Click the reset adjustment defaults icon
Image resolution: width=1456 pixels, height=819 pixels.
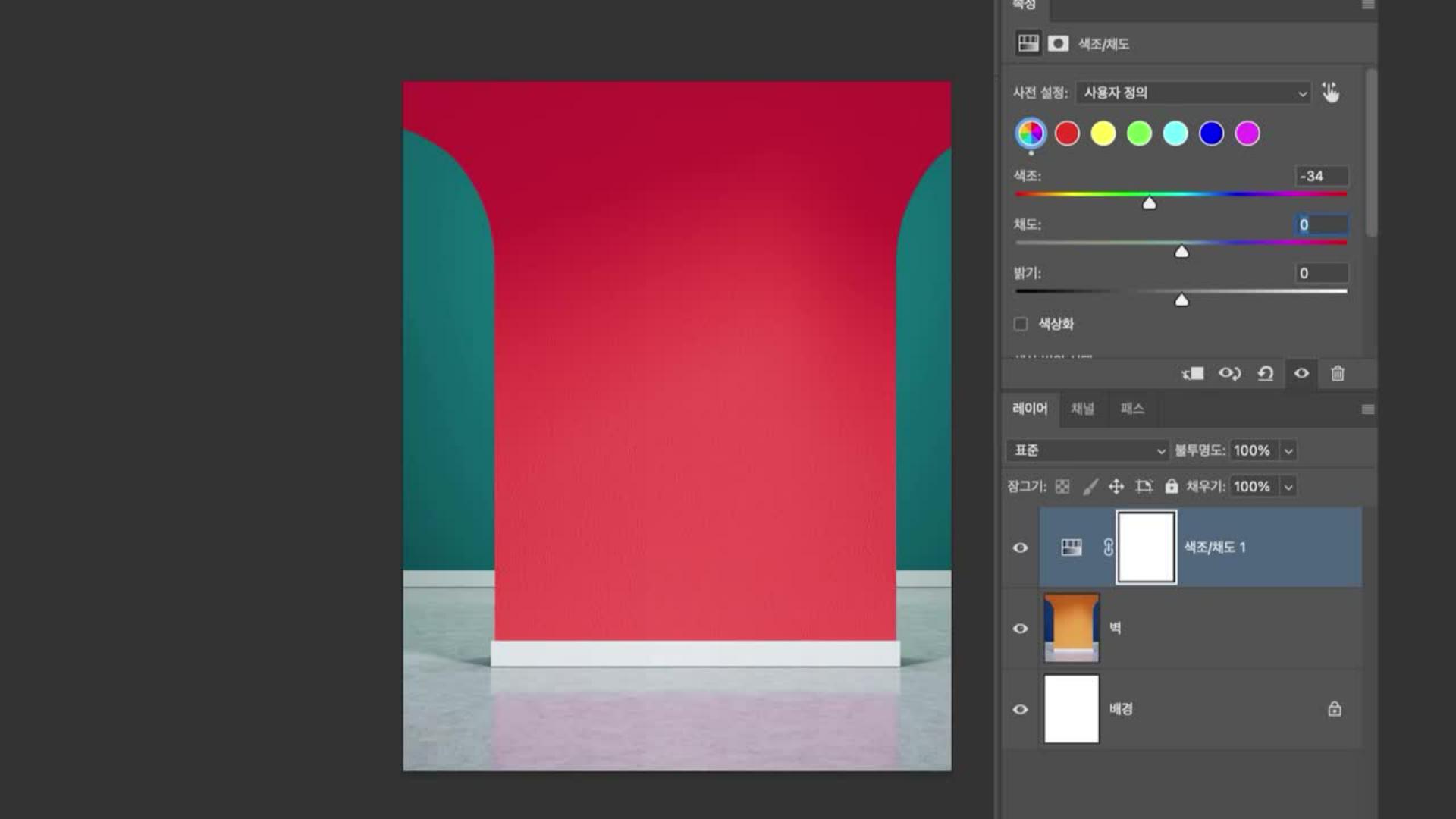point(1266,373)
